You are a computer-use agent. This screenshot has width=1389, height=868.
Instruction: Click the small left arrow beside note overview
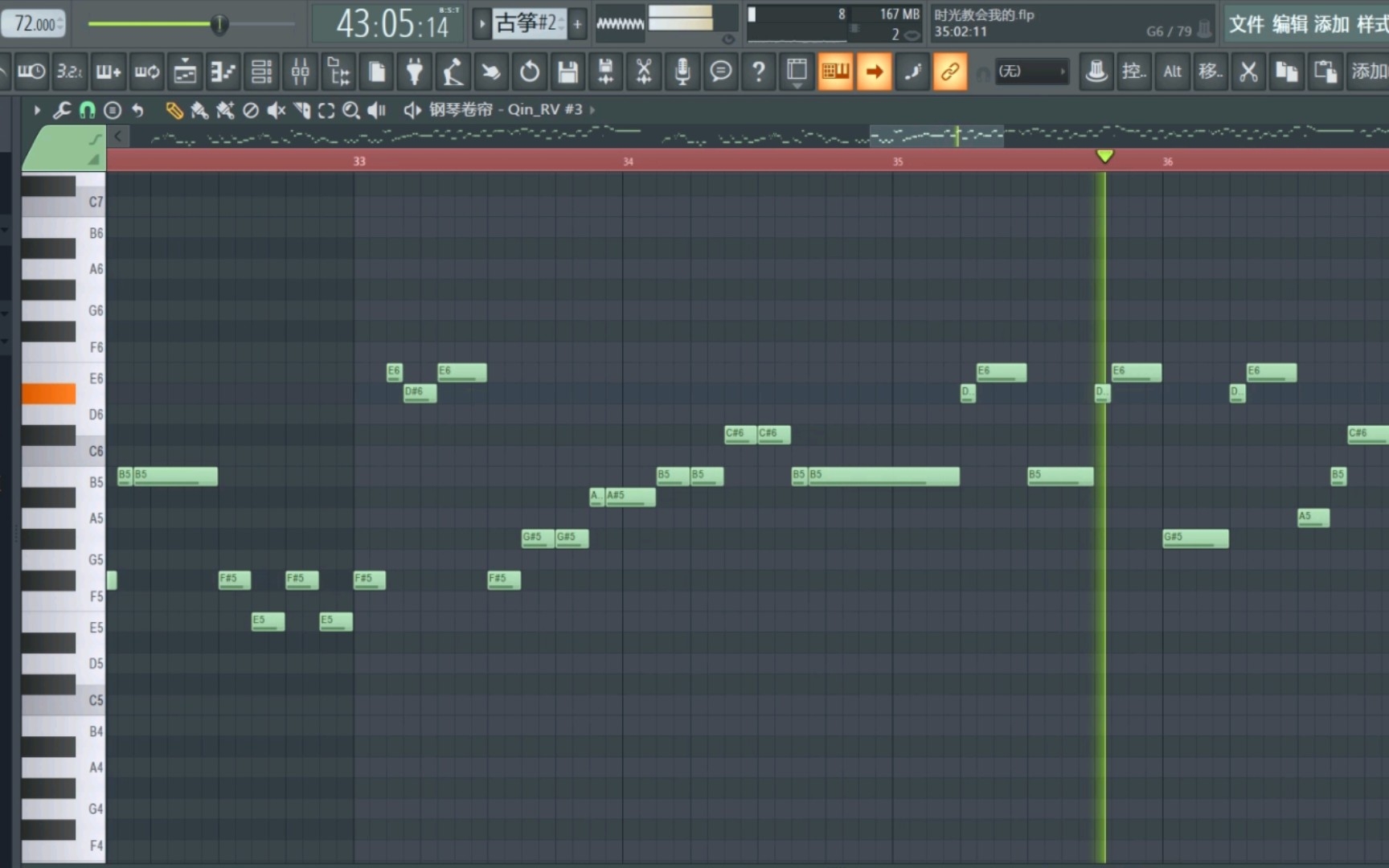click(118, 137)
